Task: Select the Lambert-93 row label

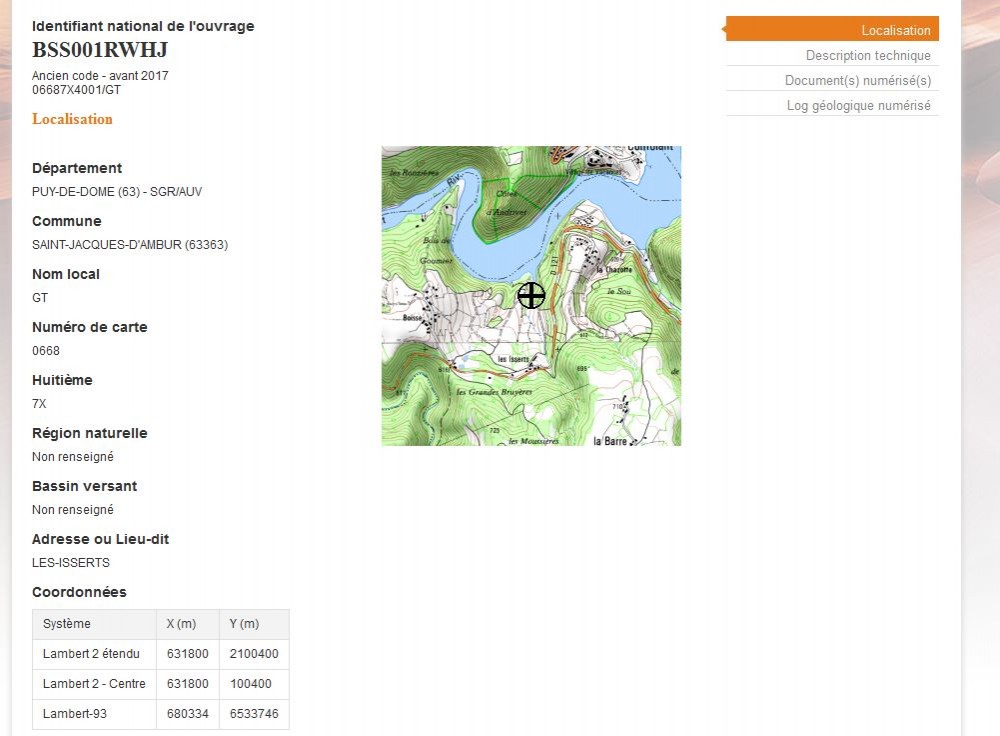Action: 75,714
